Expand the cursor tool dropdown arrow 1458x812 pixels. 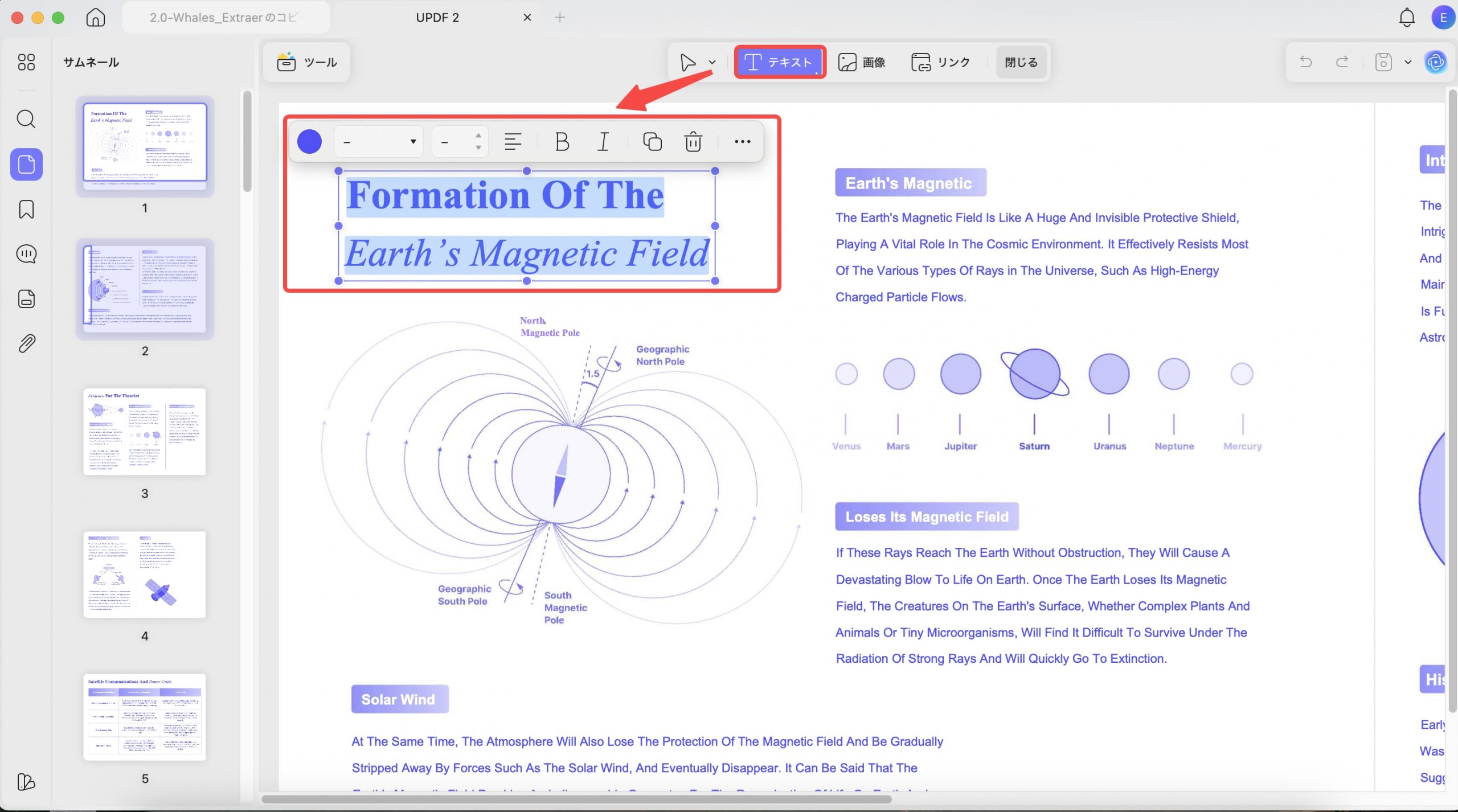click(712, 62)
